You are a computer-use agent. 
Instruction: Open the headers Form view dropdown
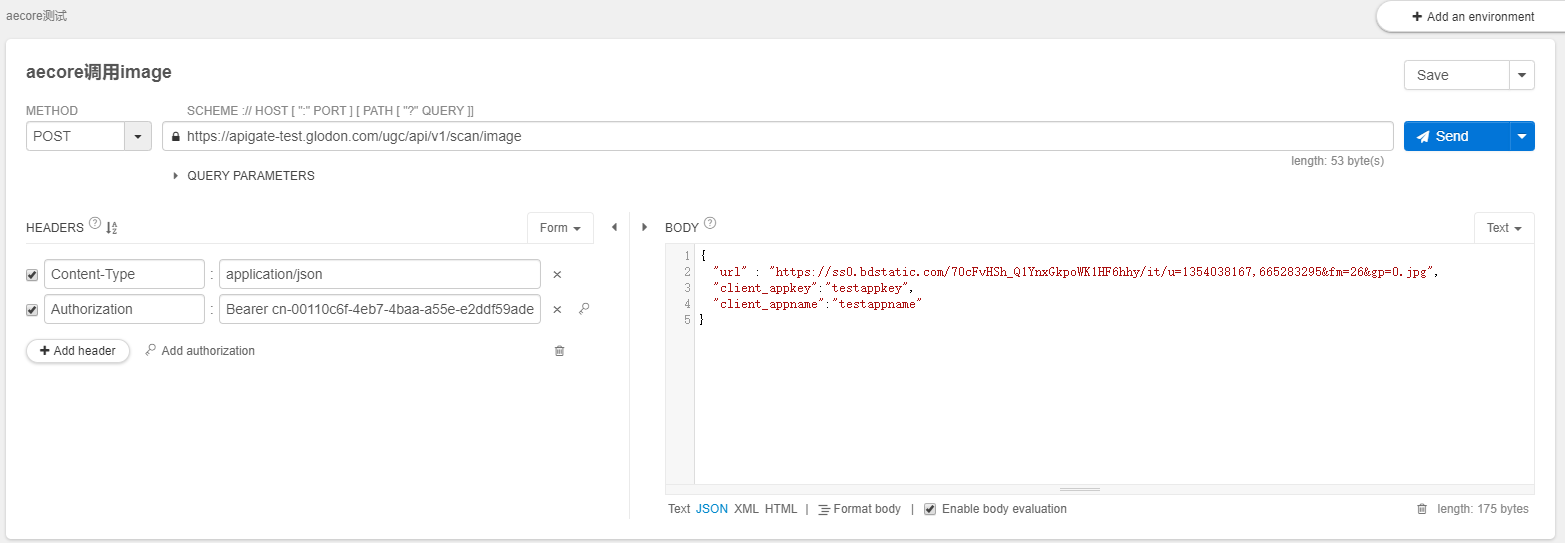560,228
